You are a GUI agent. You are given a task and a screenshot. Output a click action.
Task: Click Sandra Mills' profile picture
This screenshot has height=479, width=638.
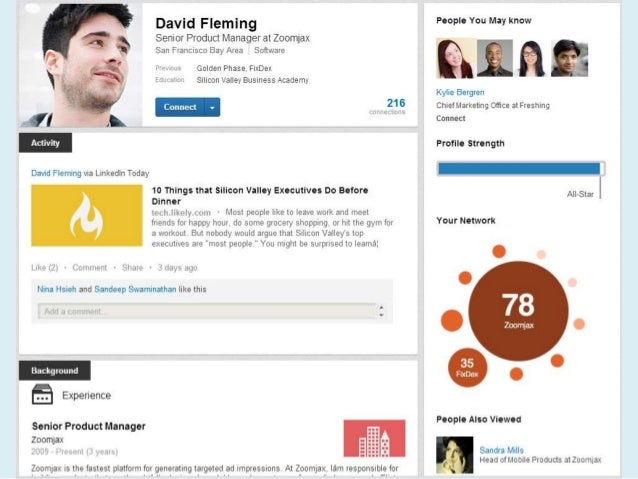pyautogui.click(x=454, y=455)
